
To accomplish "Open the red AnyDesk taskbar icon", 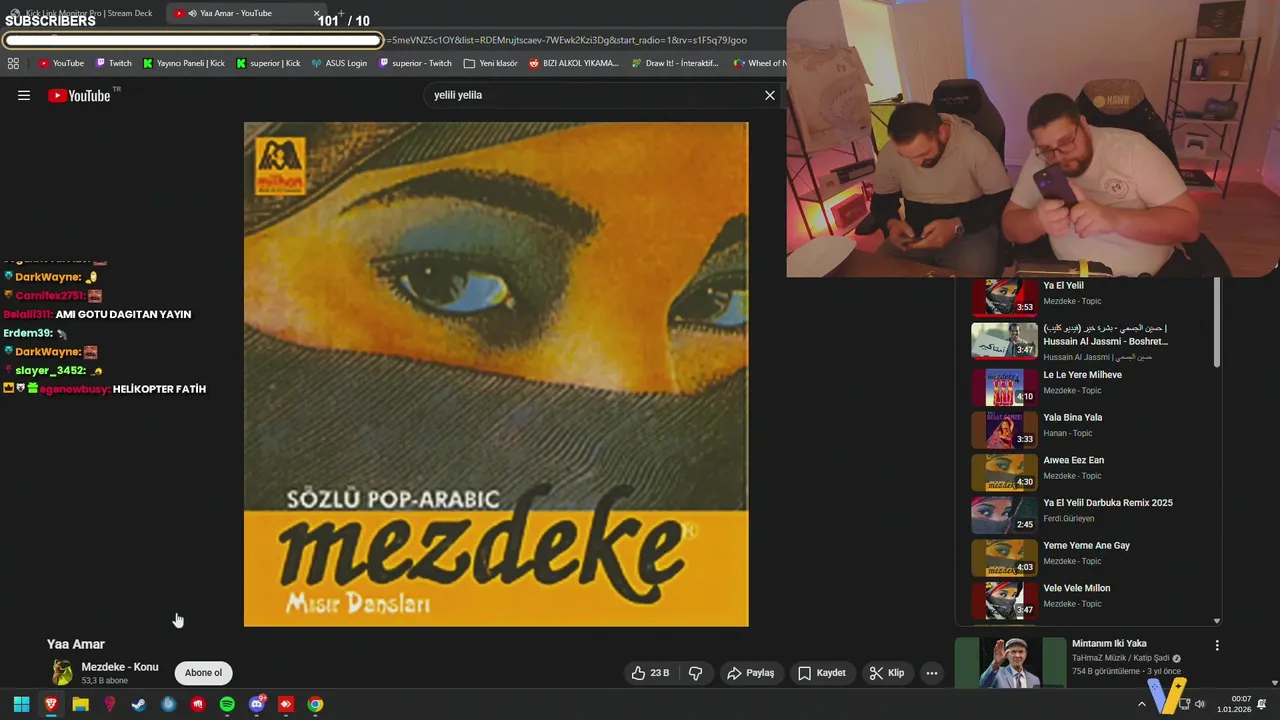I will [x=286, y=704].
